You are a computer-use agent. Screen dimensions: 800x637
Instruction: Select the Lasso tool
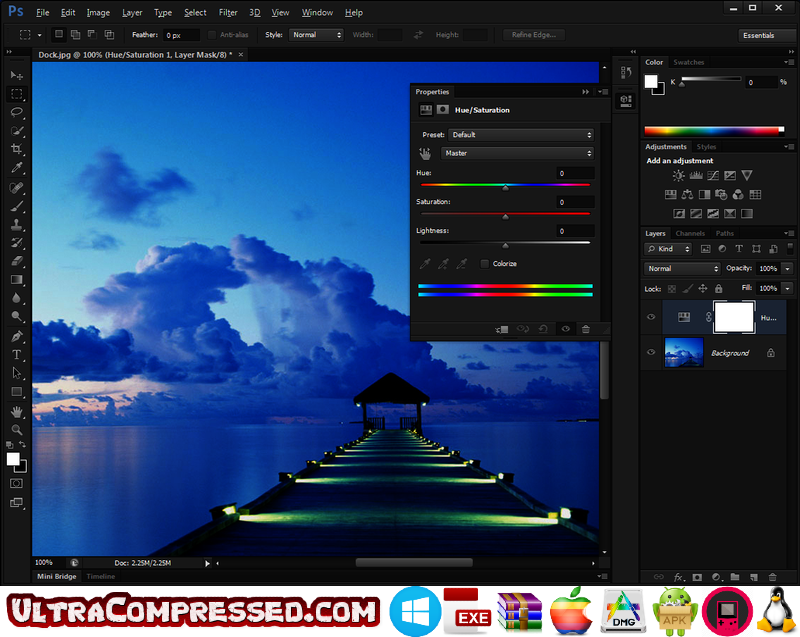16,113
